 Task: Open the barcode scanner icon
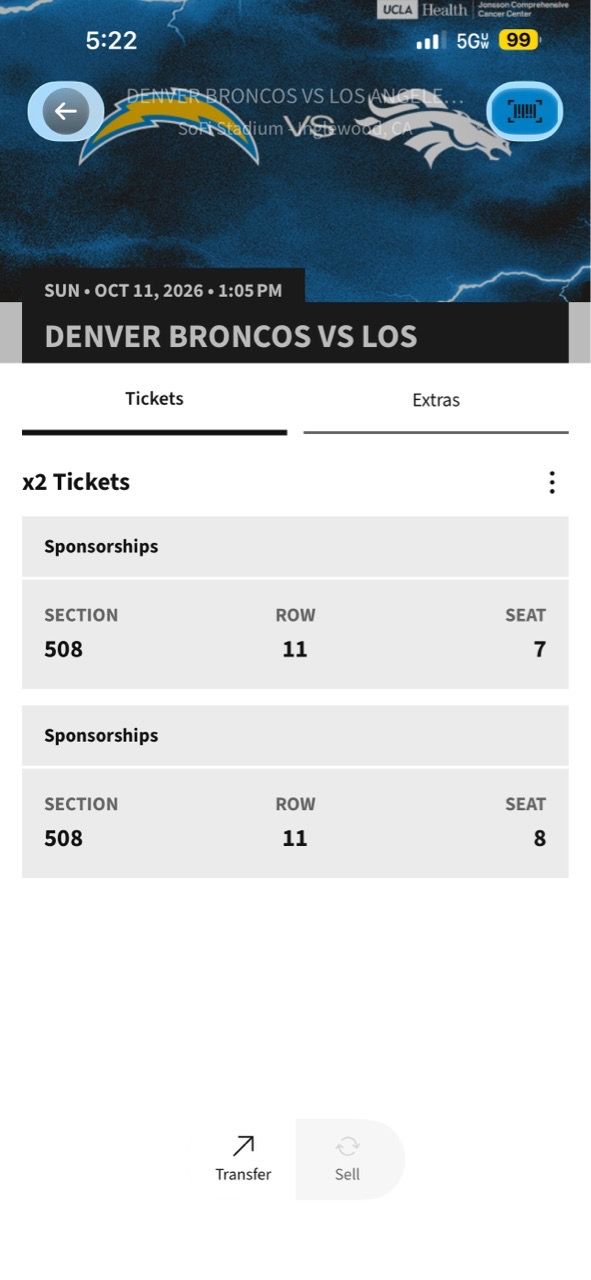[525, 111]
